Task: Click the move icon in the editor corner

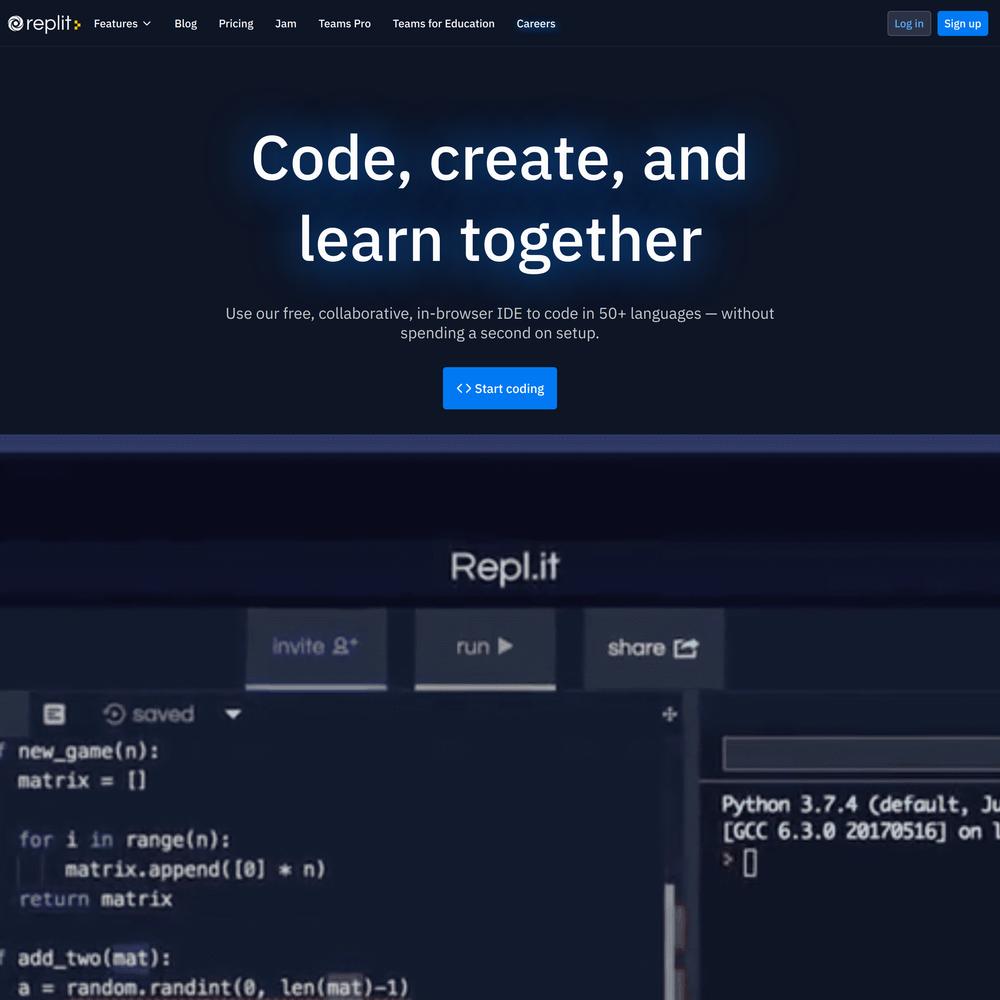Action: pyautogui.click(x=670, y=714)
